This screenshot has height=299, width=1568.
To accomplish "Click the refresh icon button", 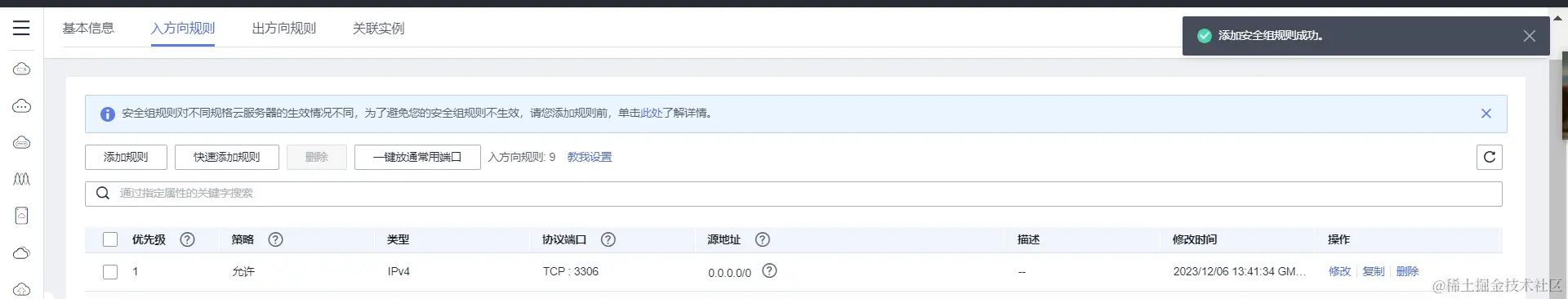I will coord(1489,157).
